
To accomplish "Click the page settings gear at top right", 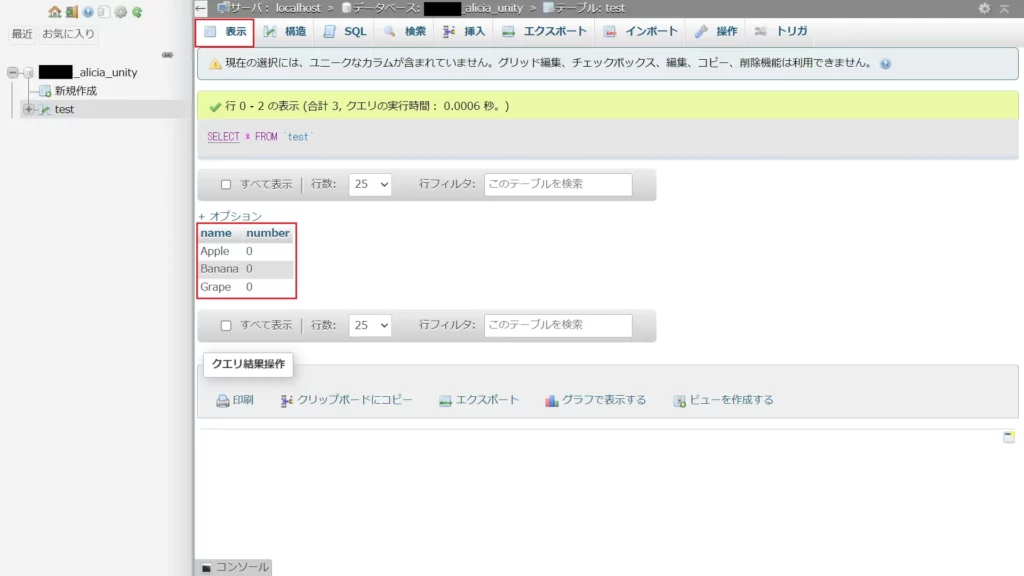I will pyautogui.click(x=984, y=8).
